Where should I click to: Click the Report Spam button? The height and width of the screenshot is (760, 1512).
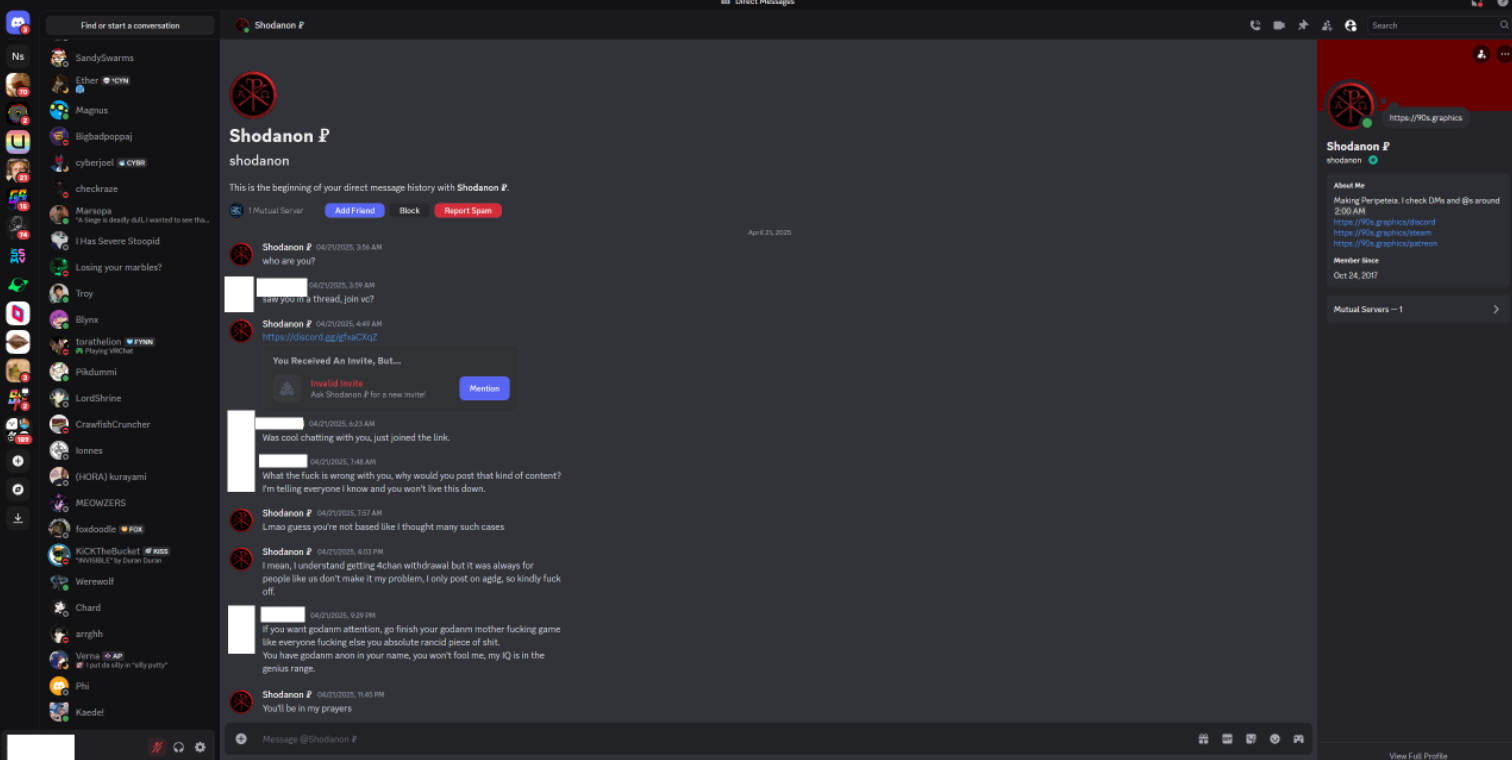coord(468,211)
